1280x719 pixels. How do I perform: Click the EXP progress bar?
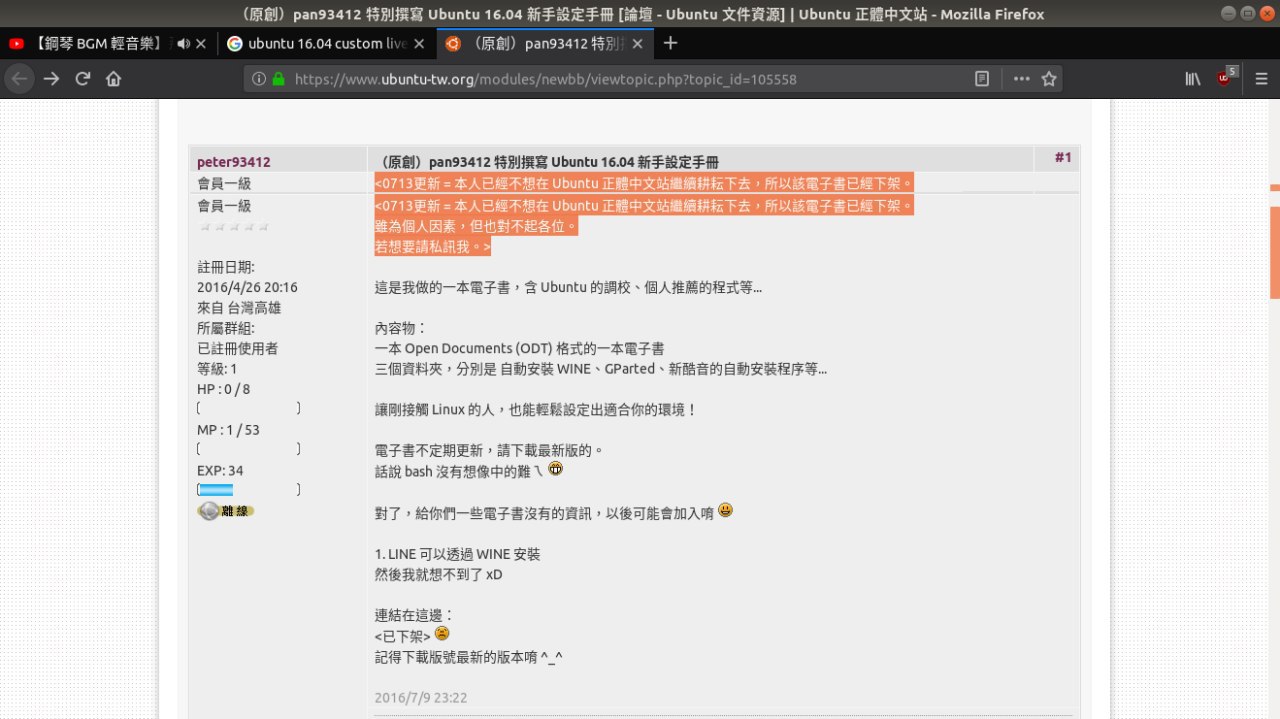click(249, 490)
